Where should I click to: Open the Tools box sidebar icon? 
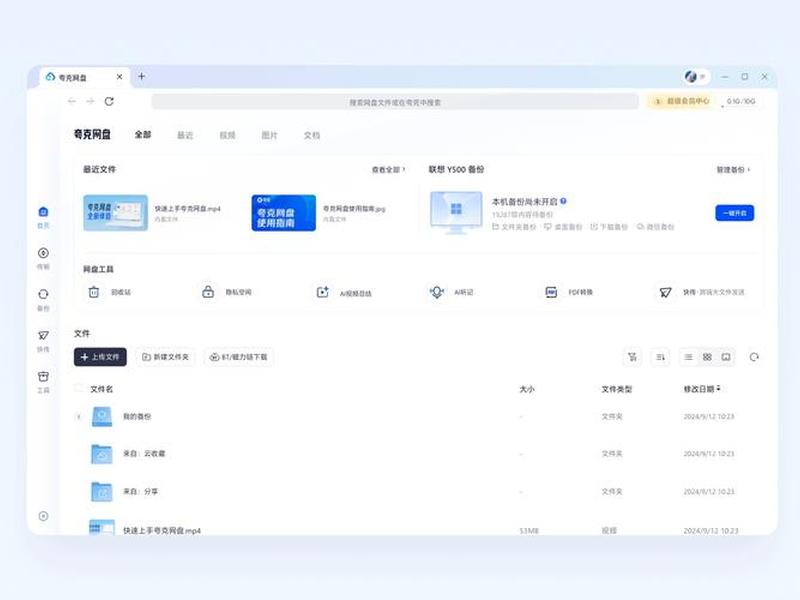pyautogui.click(x=43, y=377)
